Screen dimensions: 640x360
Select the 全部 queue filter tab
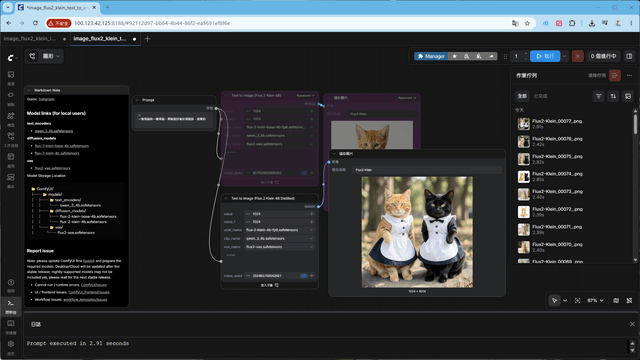click(522, 96)
